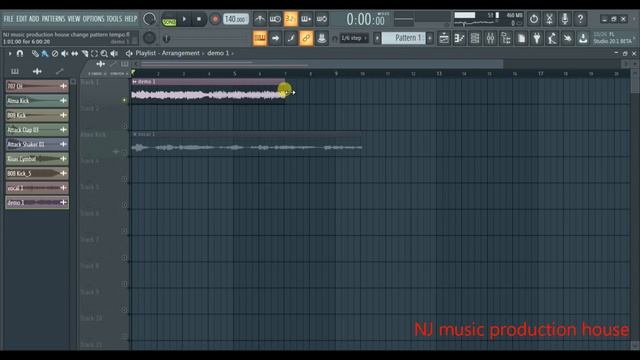Click the add pattern plus button
The width and height of the screenshot is (640, 360).
coord(430,38)
